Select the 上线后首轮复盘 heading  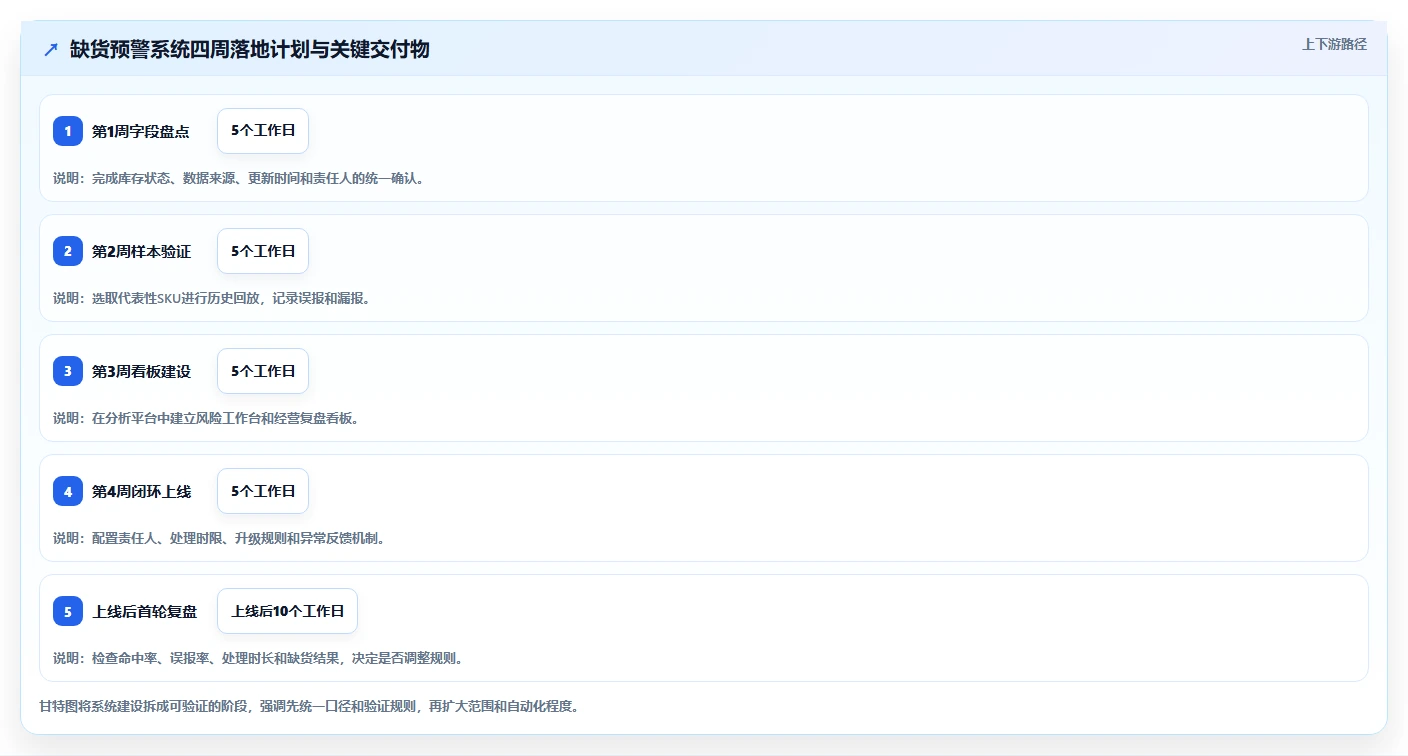[x=145, y=611]
